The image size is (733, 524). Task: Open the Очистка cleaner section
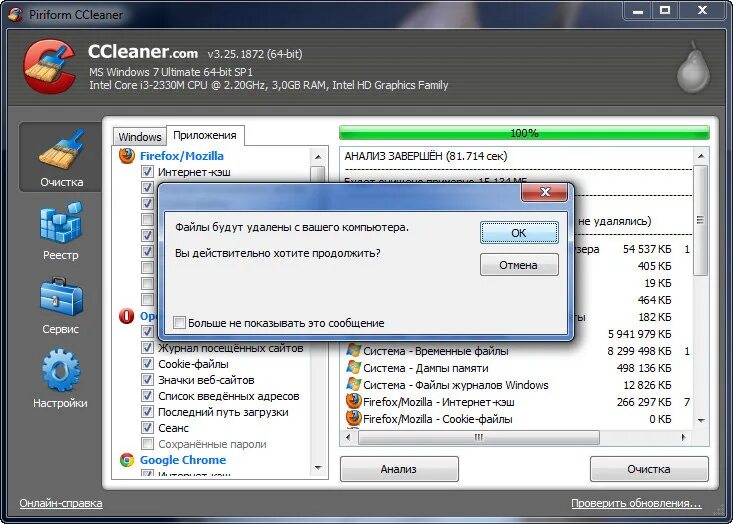(x=61, y=158)
